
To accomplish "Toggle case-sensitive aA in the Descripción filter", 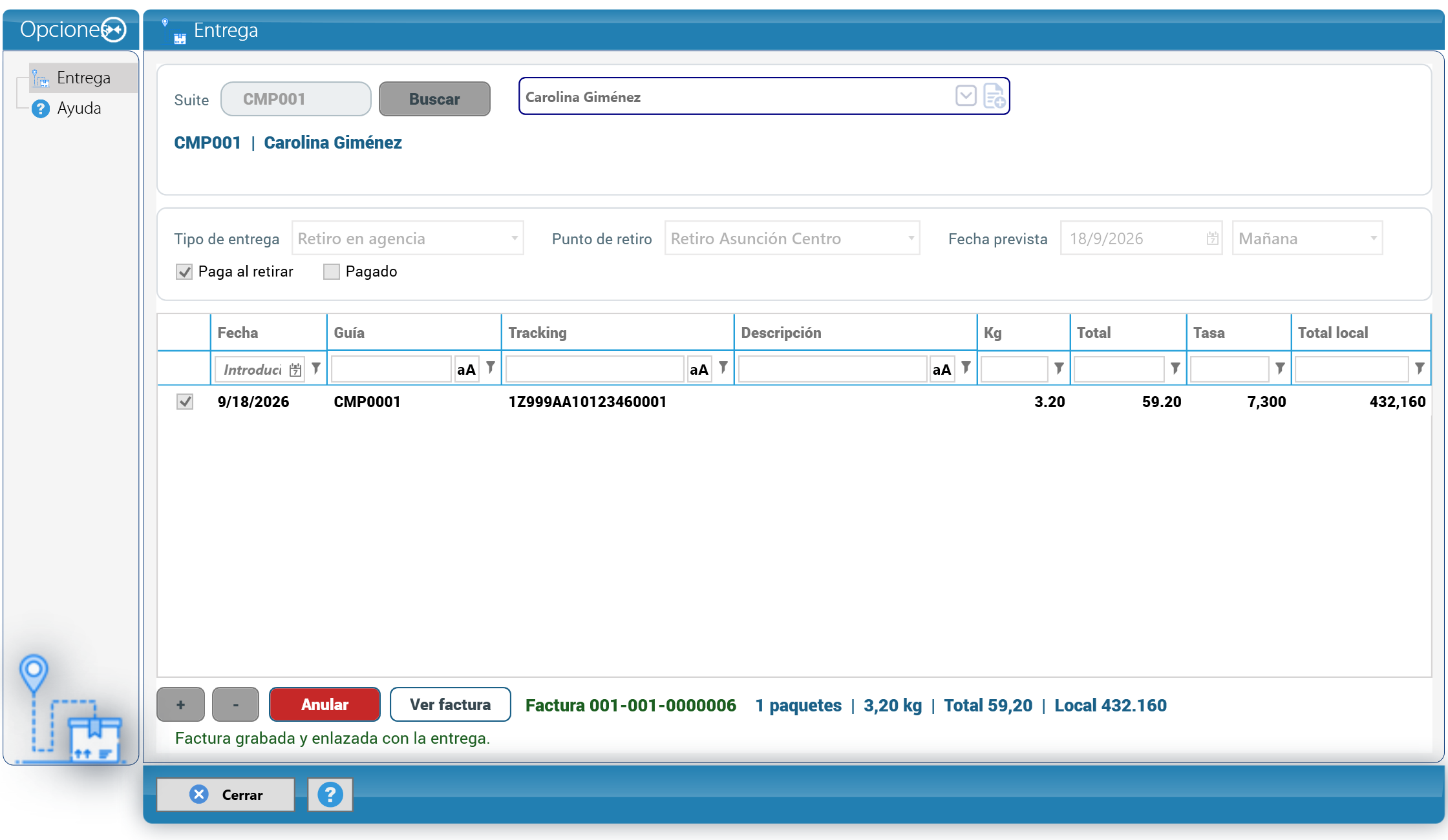I will (942, 370).
